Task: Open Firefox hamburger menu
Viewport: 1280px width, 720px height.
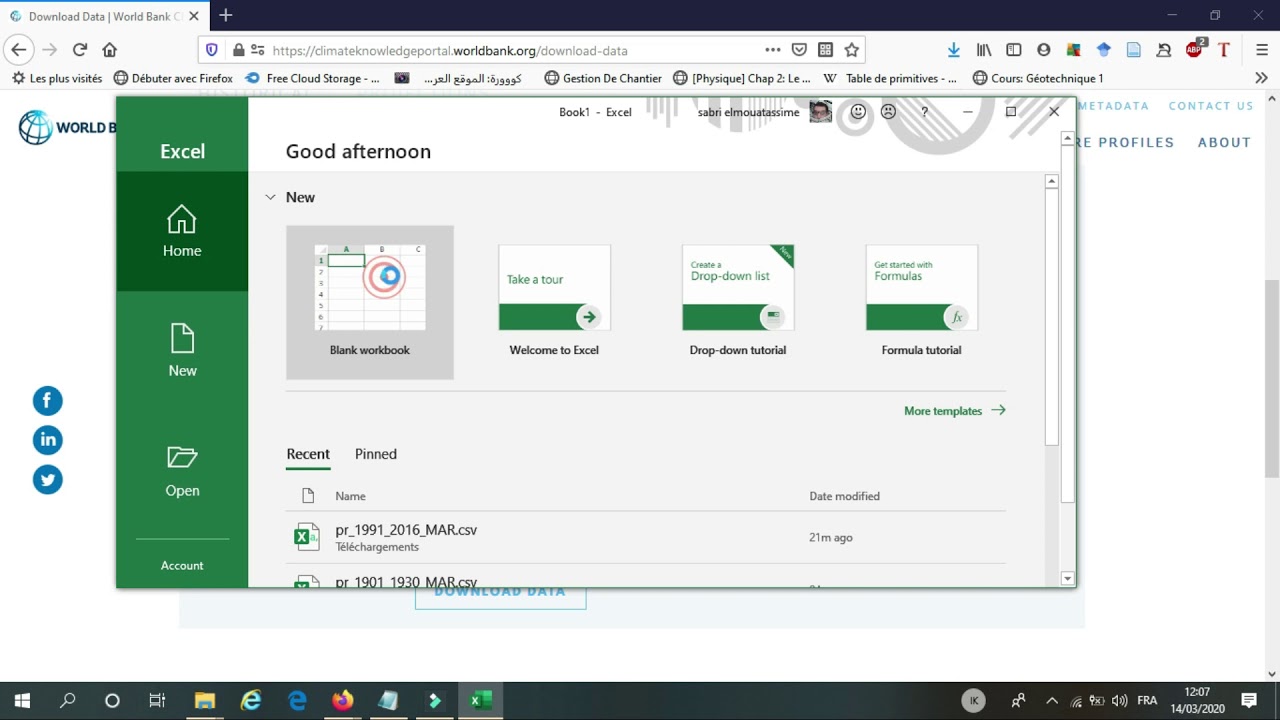Action: tap(1262, 50)
